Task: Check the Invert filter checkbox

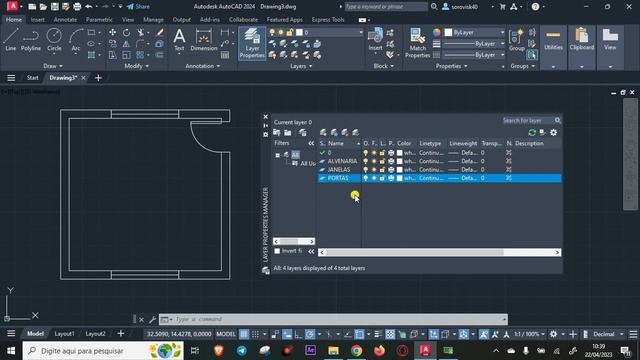Action: 277,251
